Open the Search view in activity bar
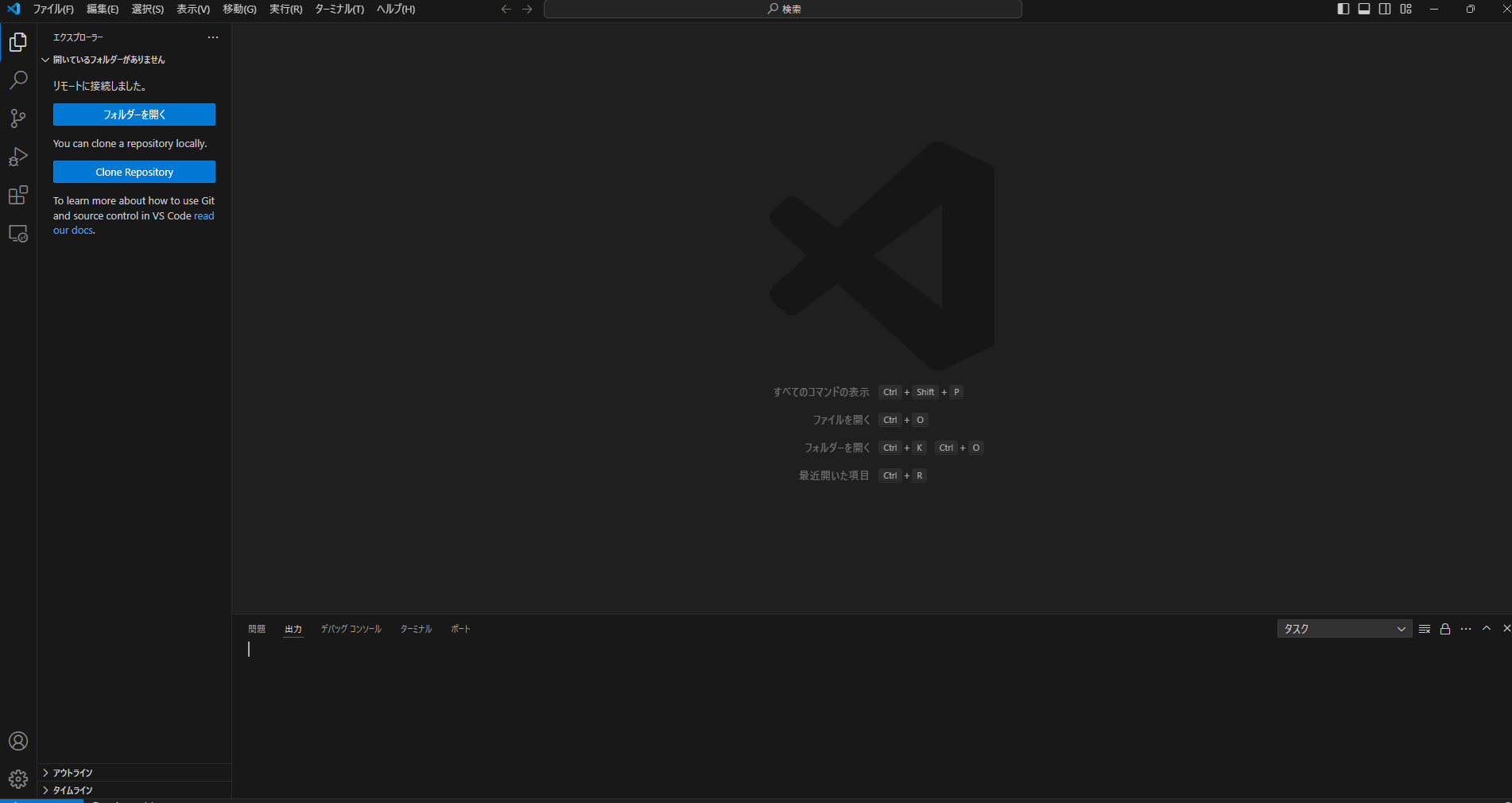1512x803 pixels. pos(18,80)
